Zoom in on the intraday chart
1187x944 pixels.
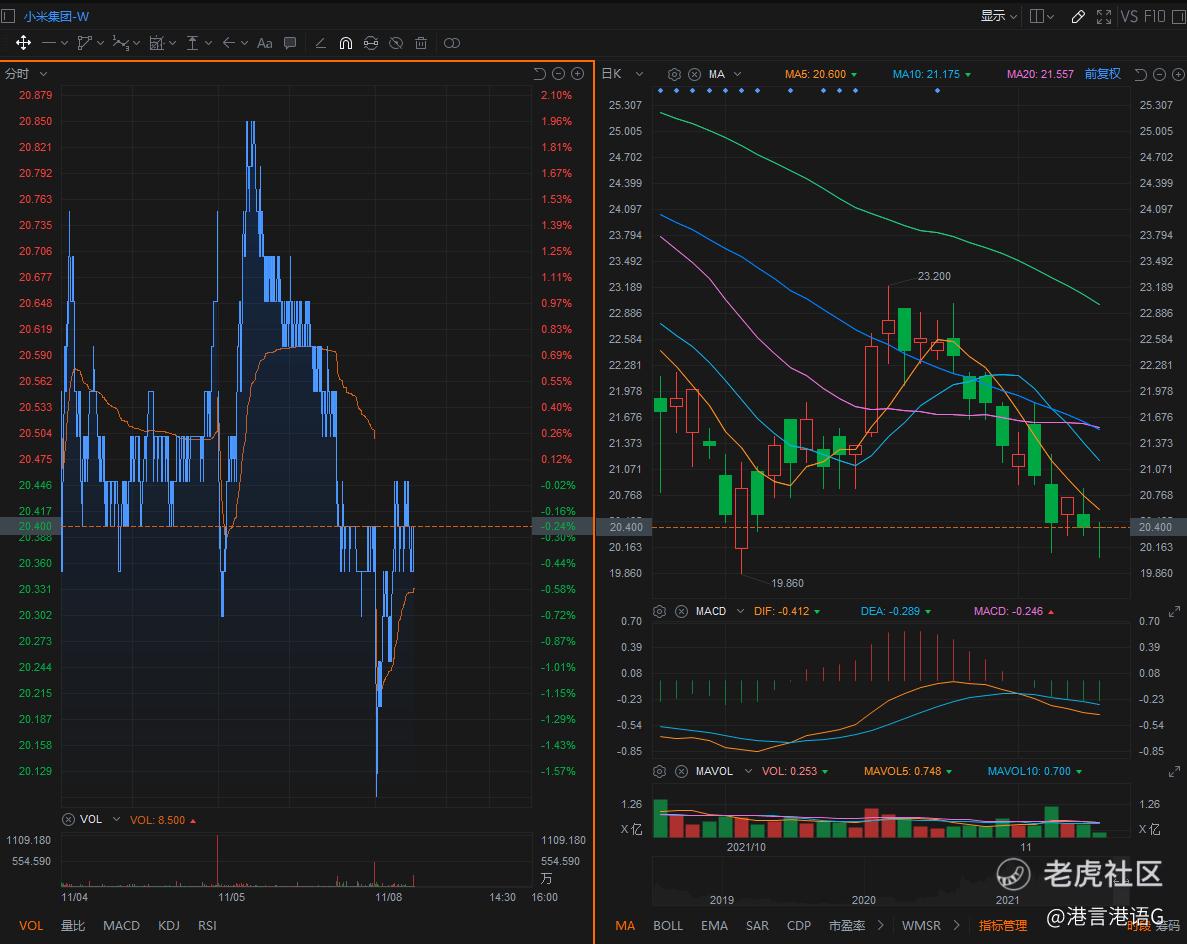pyautogui.click(x=577, y=74)
